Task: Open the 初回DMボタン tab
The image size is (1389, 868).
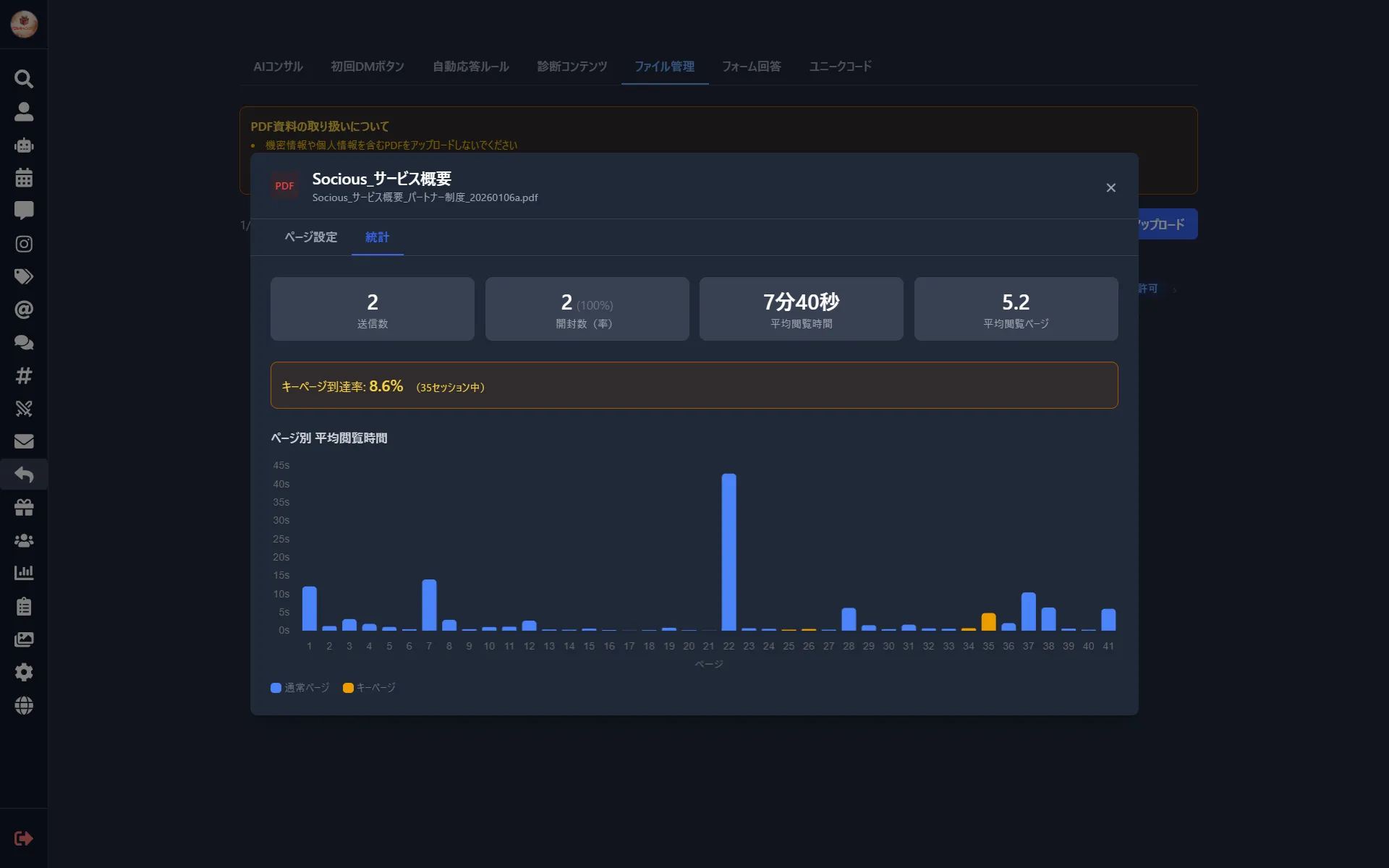Action: point(368,67)
